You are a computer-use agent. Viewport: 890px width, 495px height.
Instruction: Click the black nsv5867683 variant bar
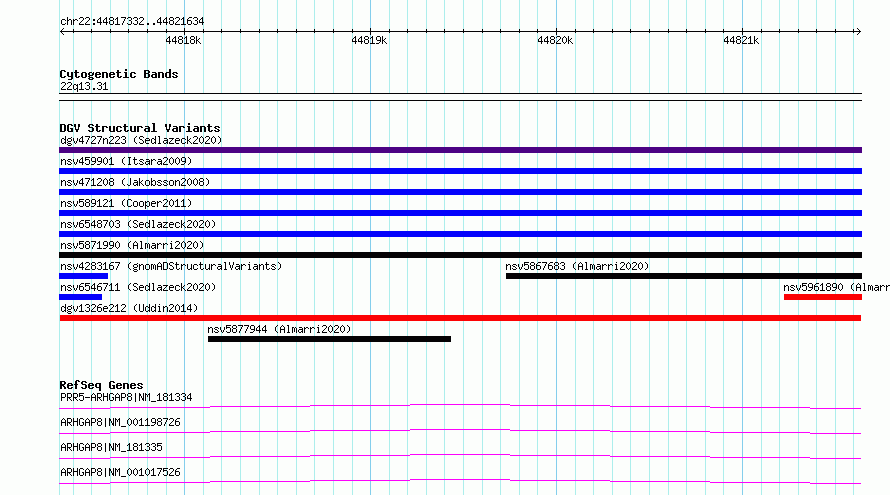684,276
